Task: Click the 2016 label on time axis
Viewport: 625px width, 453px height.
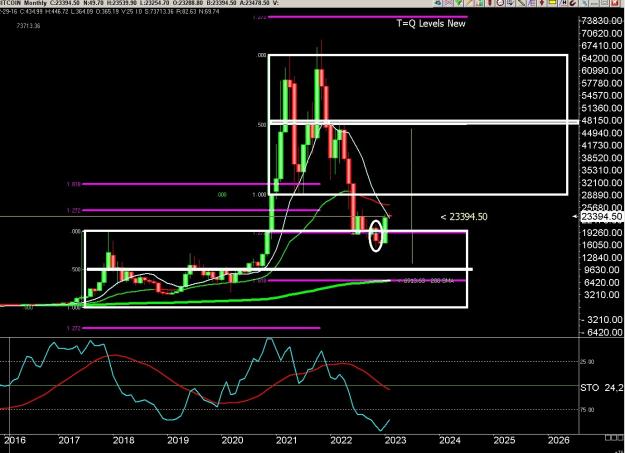Action: pyautogui.click(x=14, y=440)
